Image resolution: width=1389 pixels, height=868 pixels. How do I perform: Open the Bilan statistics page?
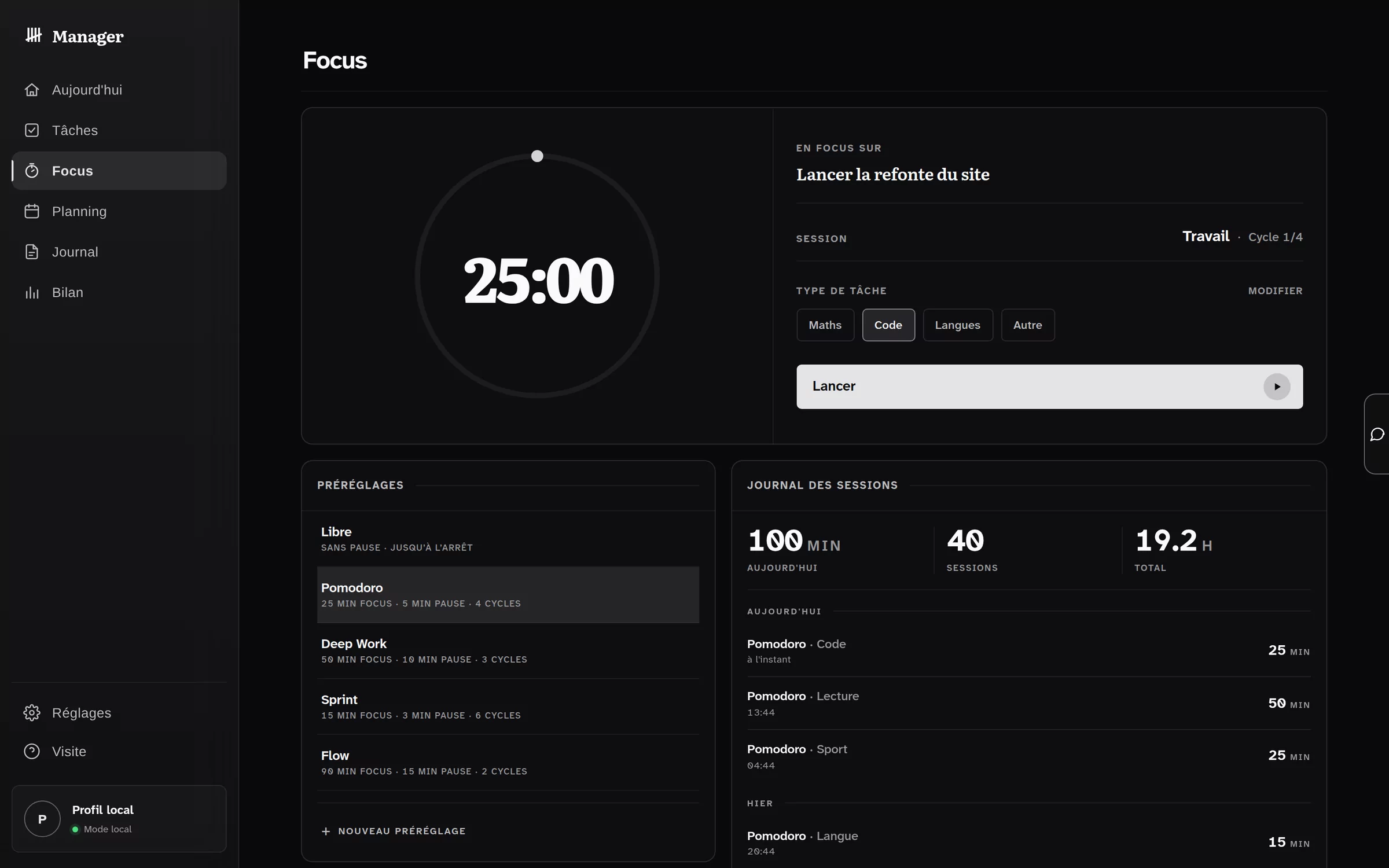(x=119, y=292)
